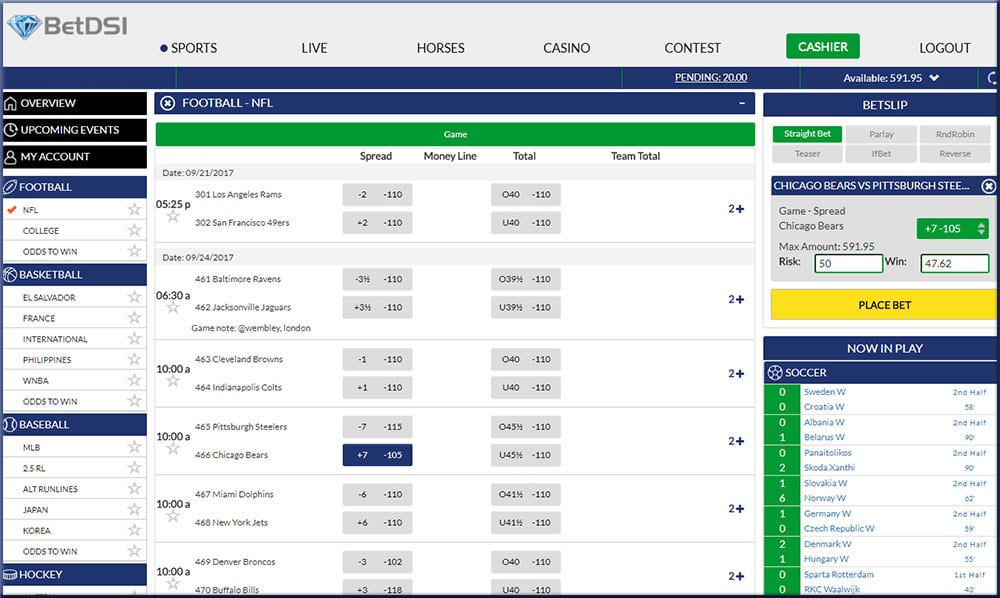Viewport: 1000px width, 598px height.
Task: Star the Broncos vs Bills game
Action: [x=173, y=584]
